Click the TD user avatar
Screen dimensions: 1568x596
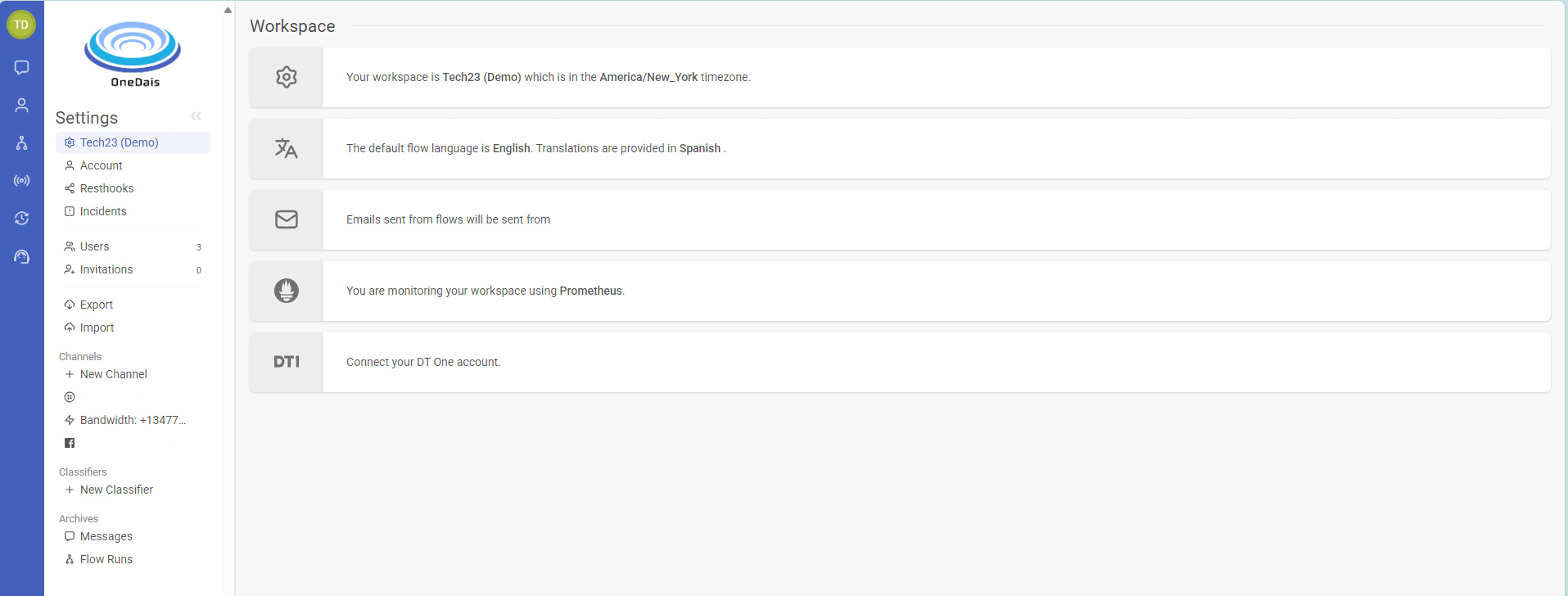click(x=21, y=25)
